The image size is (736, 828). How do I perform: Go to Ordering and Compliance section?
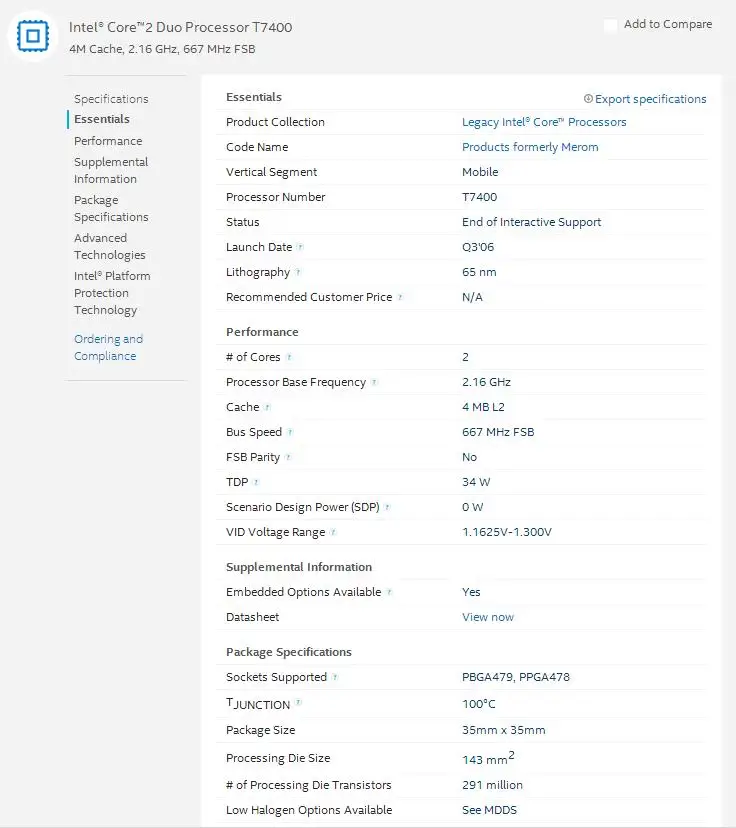(108, 347)
